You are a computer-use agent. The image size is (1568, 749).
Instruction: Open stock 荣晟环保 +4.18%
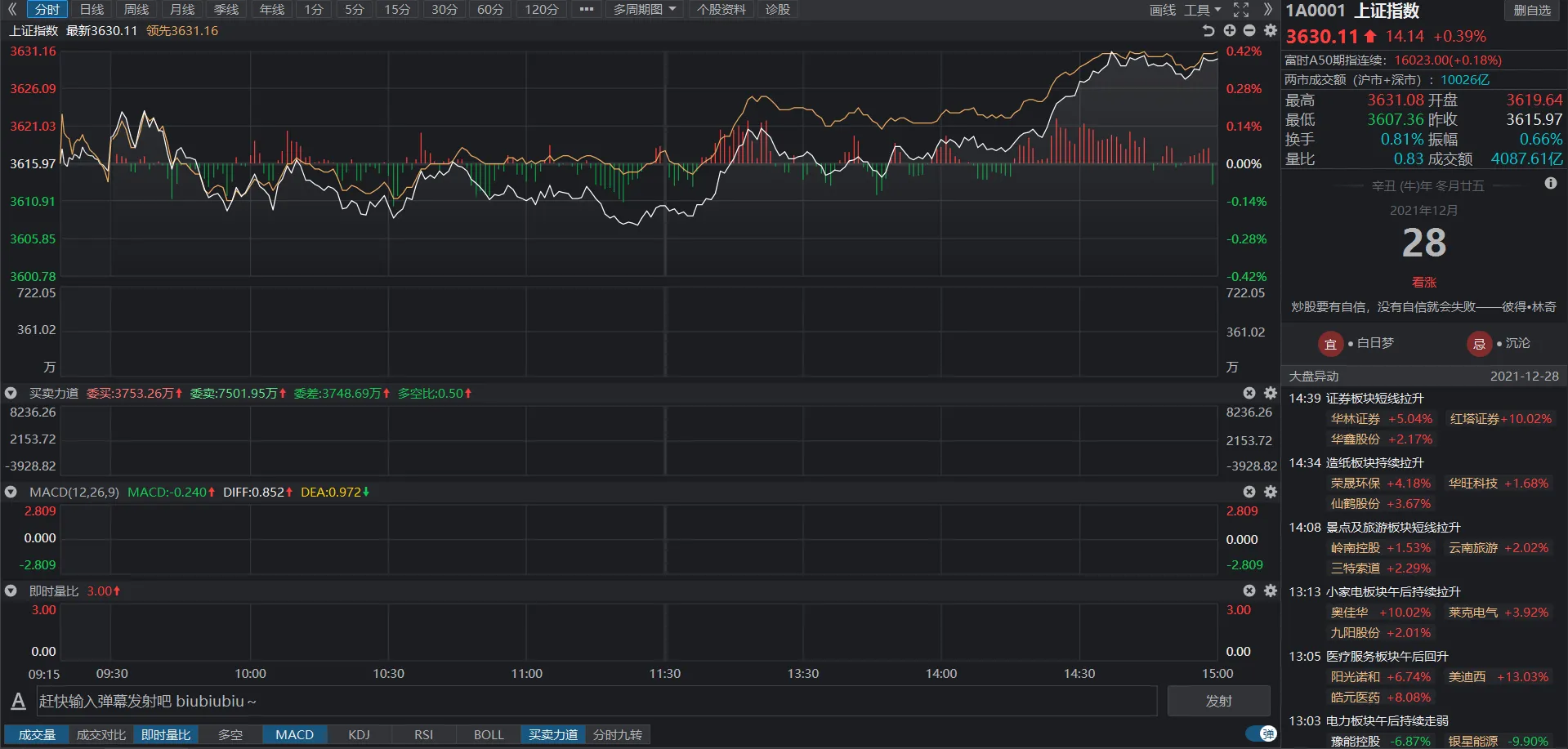coord(1381,484)
